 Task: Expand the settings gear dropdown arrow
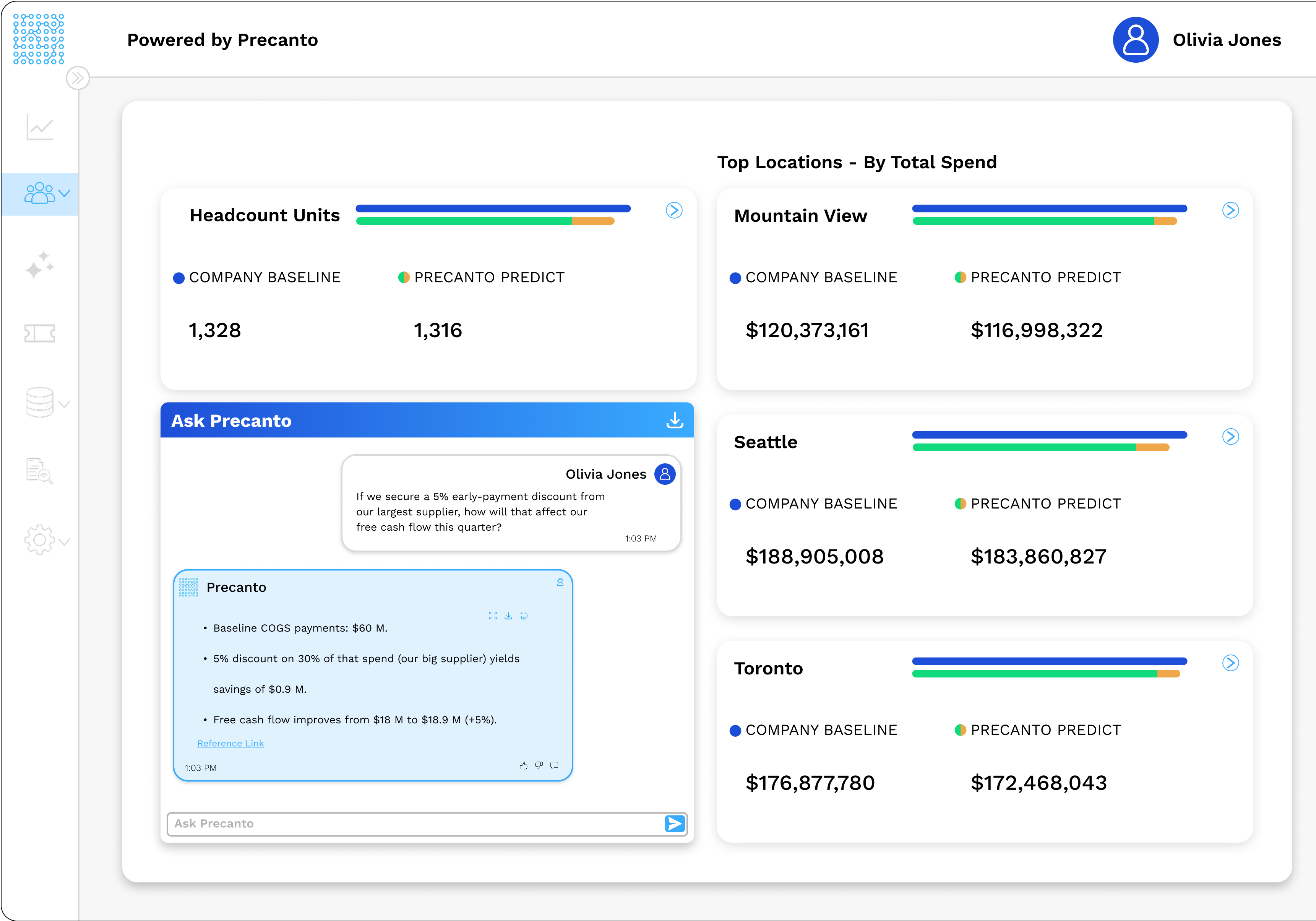pos(64,541)
